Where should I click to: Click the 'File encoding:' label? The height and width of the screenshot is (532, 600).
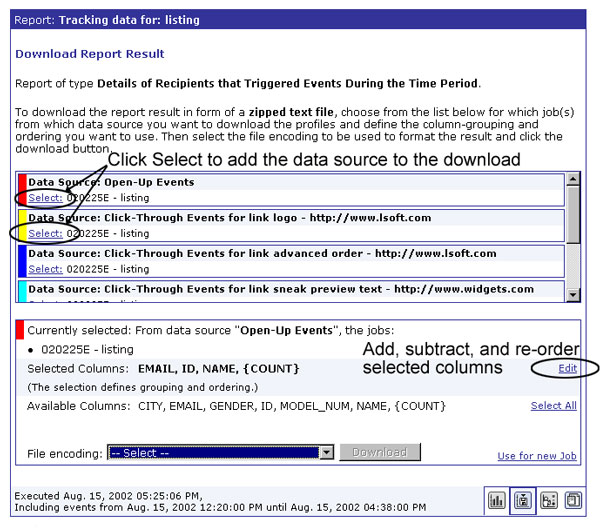click(x=65, y=454)
